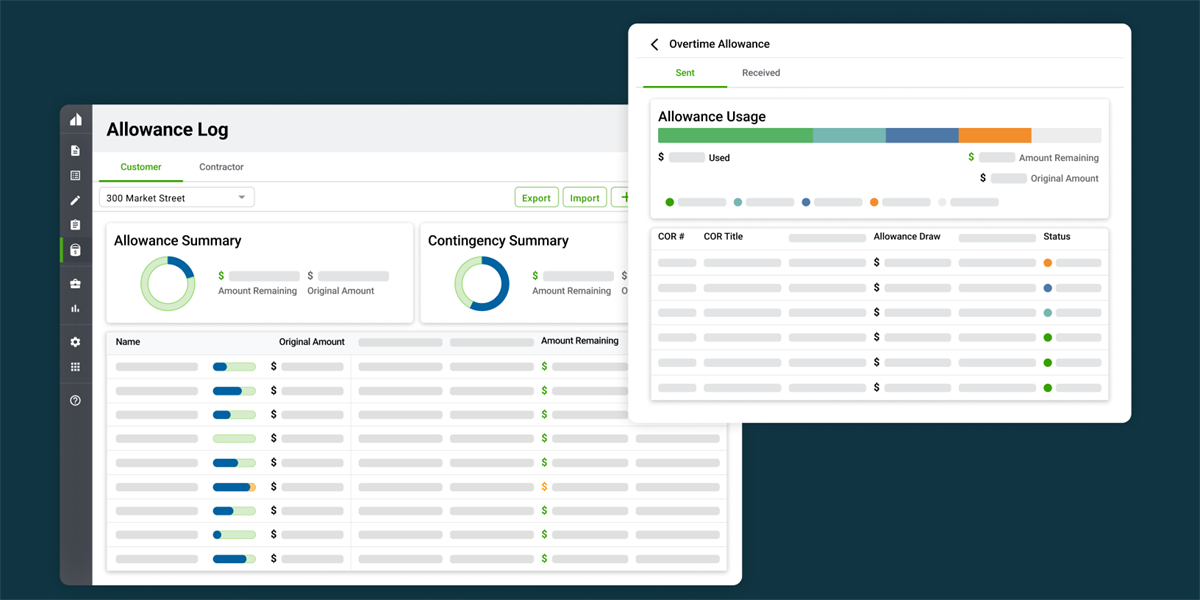Go back from Overtime Allowance panel
The width and height of the screenshot is (1200, 600).
[655, 45]
